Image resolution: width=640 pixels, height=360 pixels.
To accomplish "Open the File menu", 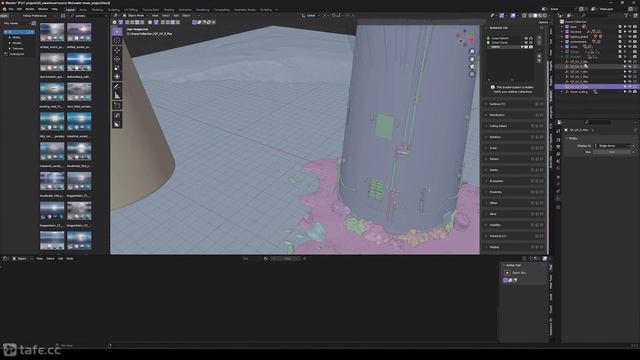I will (x=11, y=9).
